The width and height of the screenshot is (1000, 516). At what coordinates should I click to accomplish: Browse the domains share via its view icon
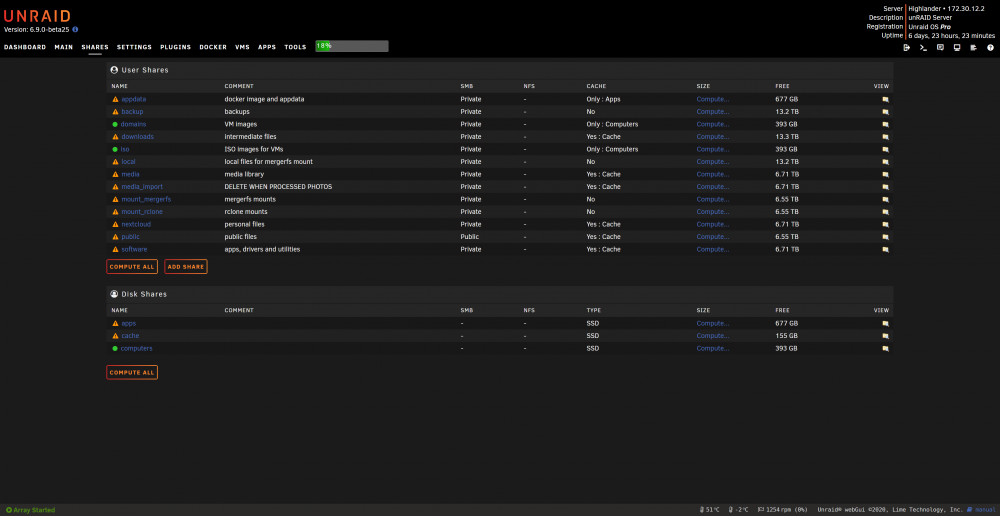(885, 124)
